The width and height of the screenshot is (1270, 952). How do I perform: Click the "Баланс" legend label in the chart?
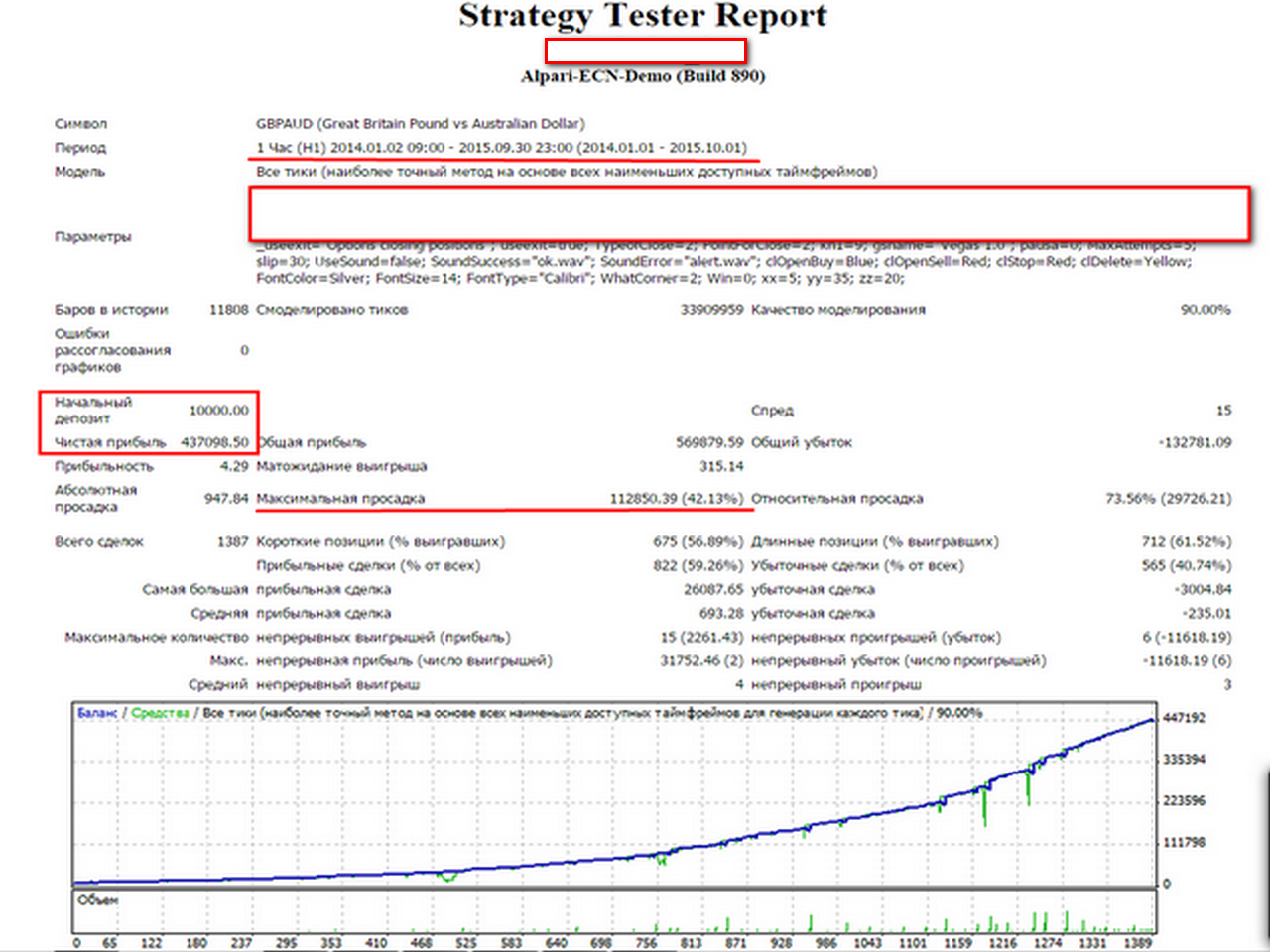pyautogui.click(x=97, y=713)
